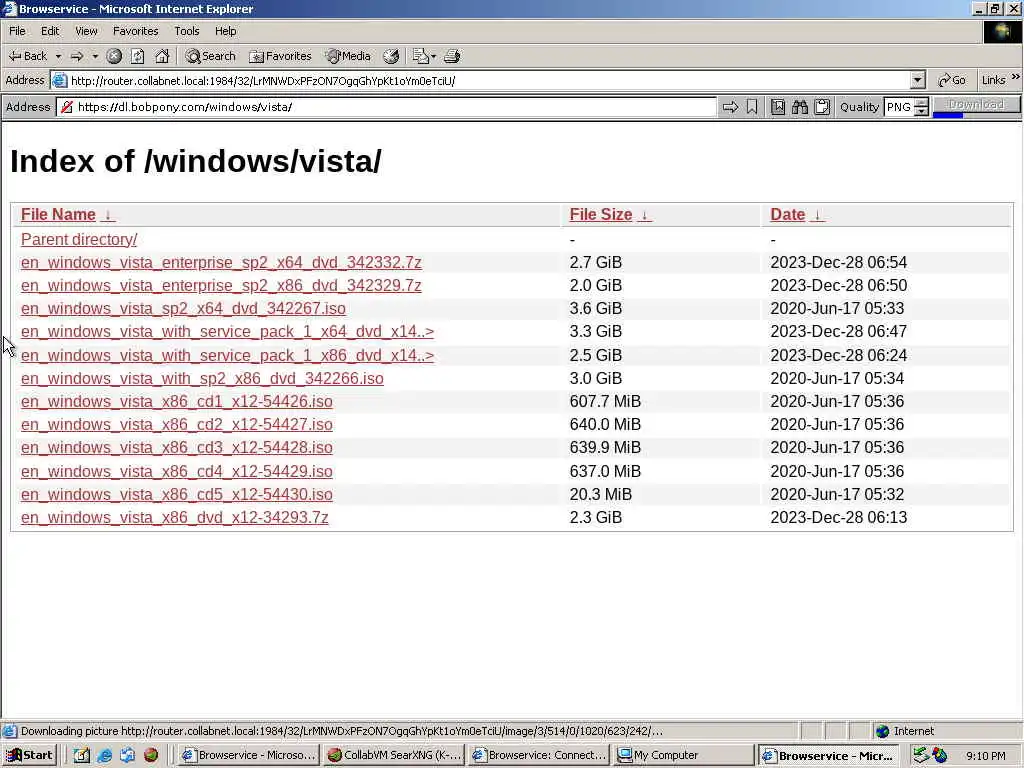Open the IE Search pane
Image resolution: width=1024 pixels, height=768 pixels.
pyautogui.click(x=210, y=56)
